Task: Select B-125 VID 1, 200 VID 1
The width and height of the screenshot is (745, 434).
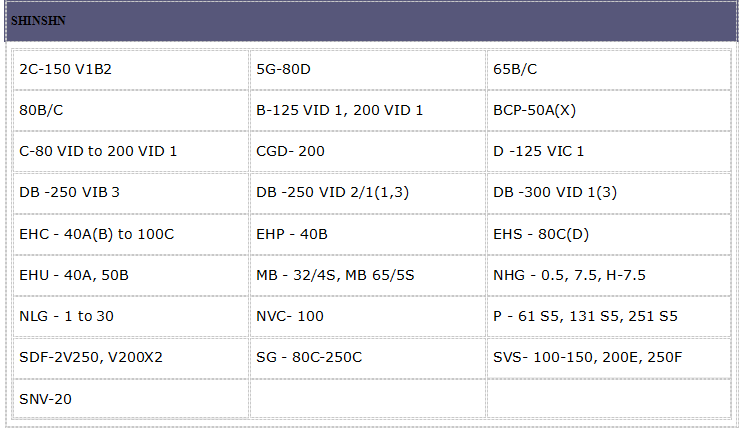Action: pos(339,110)
